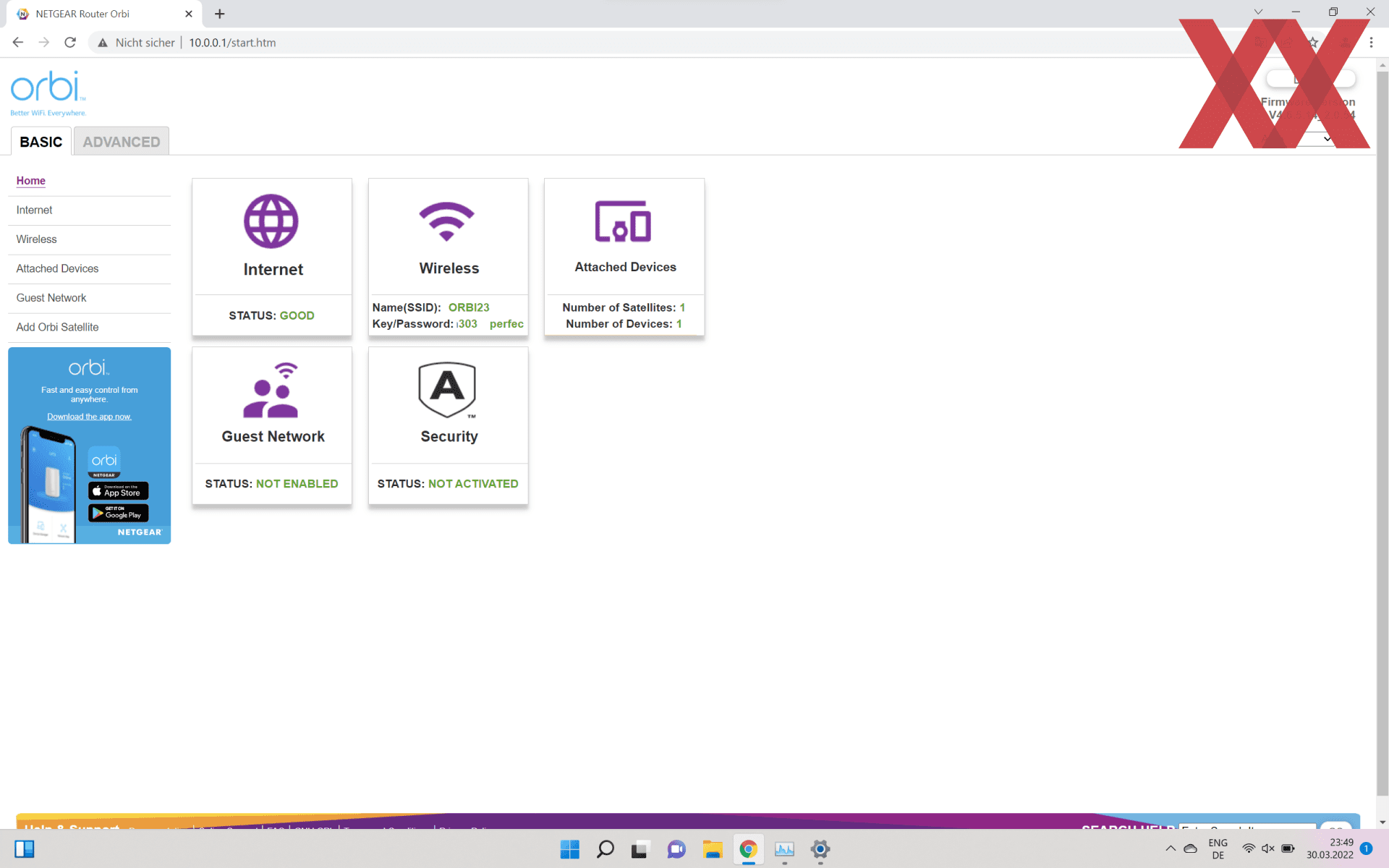Open the Windows Start menu

click(x=570, y=849)
